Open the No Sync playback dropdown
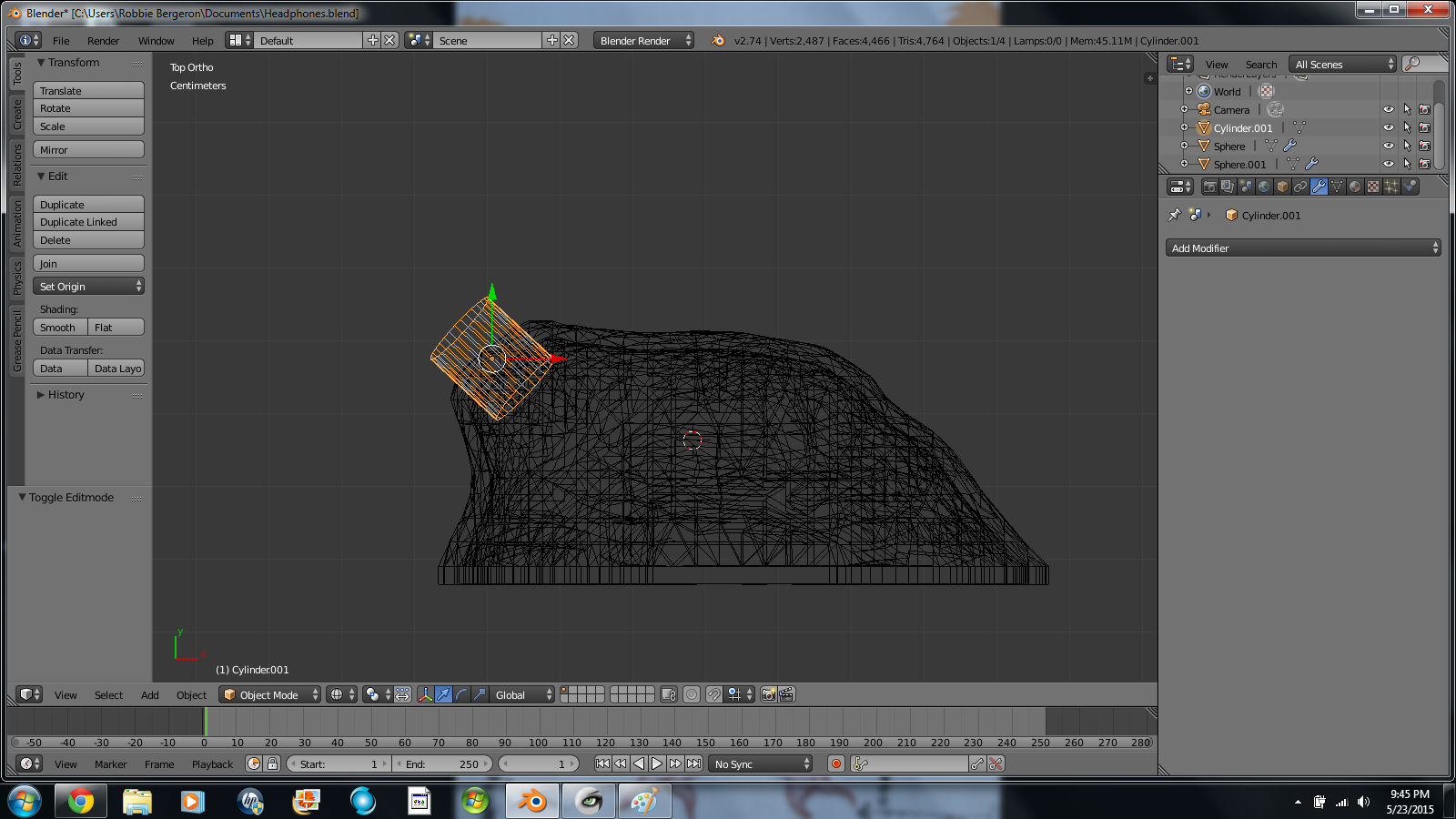The height and width of the screenshot is (819, 1456). pos(760,763)
